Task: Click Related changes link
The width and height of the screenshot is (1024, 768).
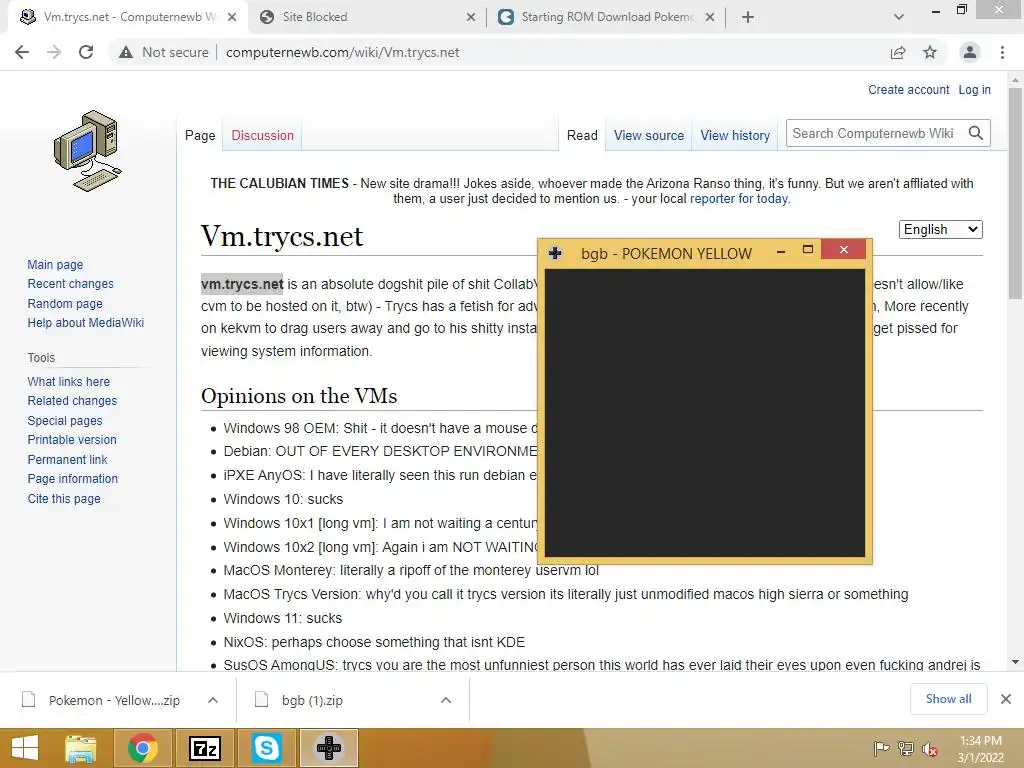Action: (72, 400)
